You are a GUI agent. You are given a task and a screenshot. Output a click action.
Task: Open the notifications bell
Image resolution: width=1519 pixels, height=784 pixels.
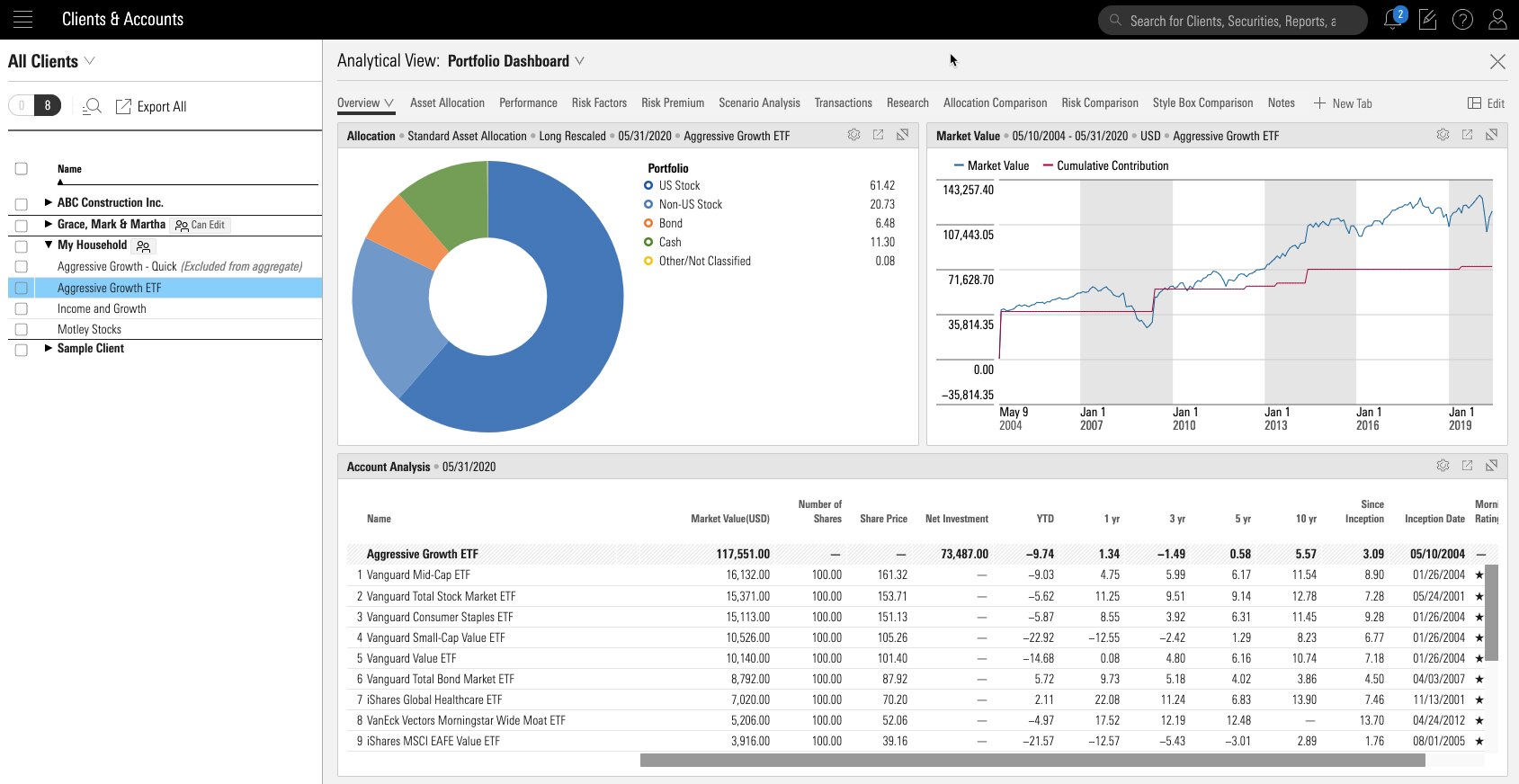pyautogui.click(x=1393, y=19)
